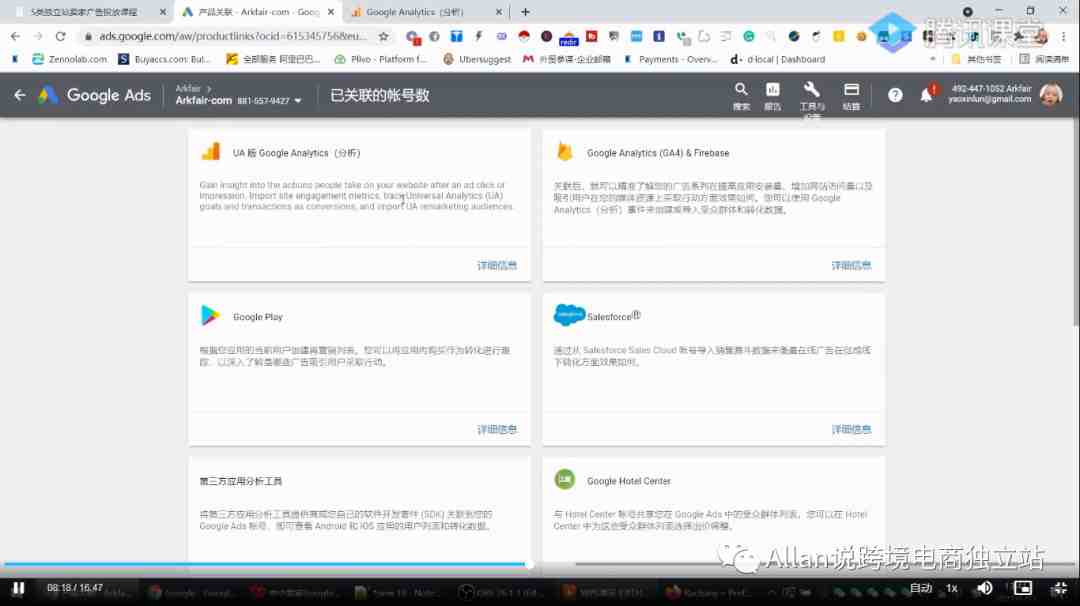The image size is (1080, 606).
Task: Open the Reports icon in Google Ads
Action: pyautogui.click(x=773, y=96)
